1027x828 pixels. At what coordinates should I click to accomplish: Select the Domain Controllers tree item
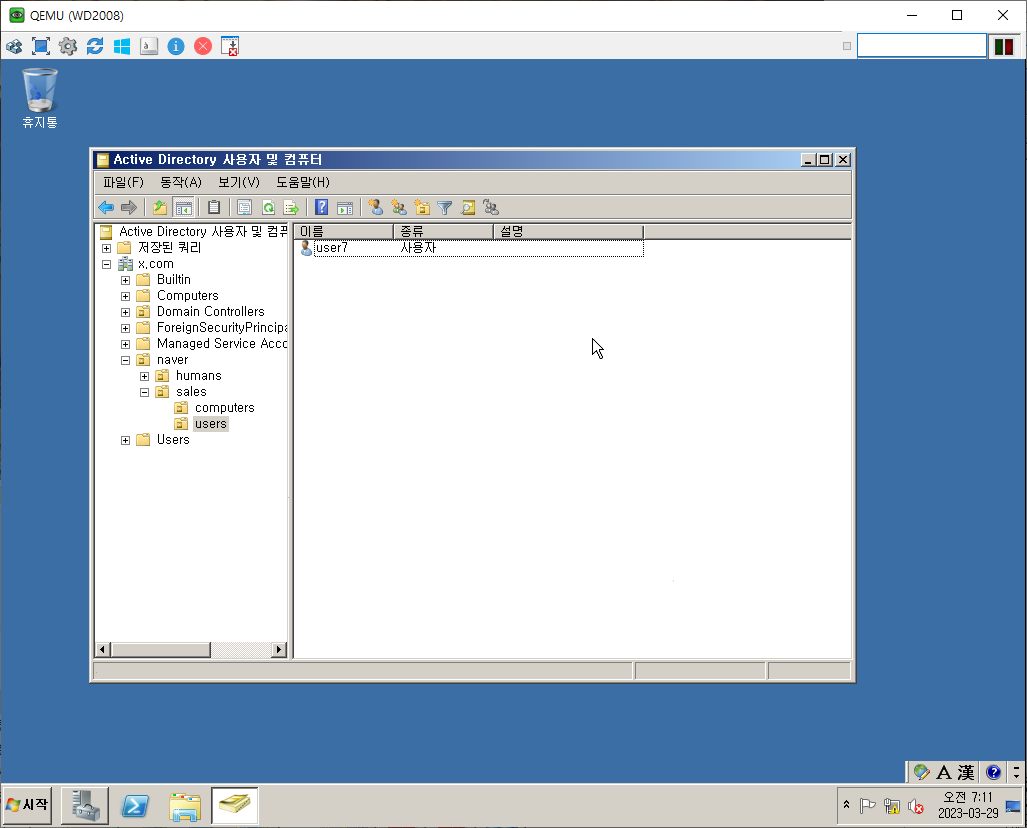[x=210, y=312]
